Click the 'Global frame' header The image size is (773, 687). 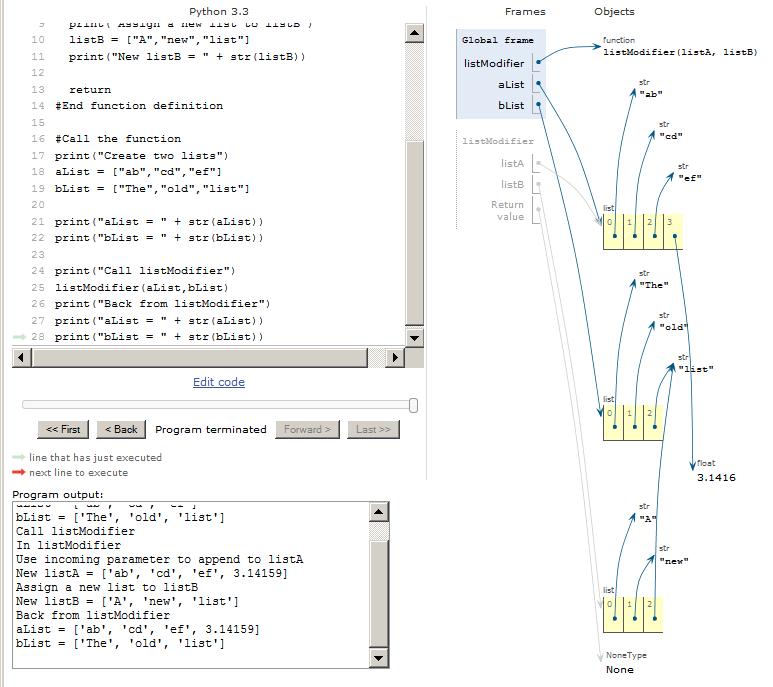[497, 40]
